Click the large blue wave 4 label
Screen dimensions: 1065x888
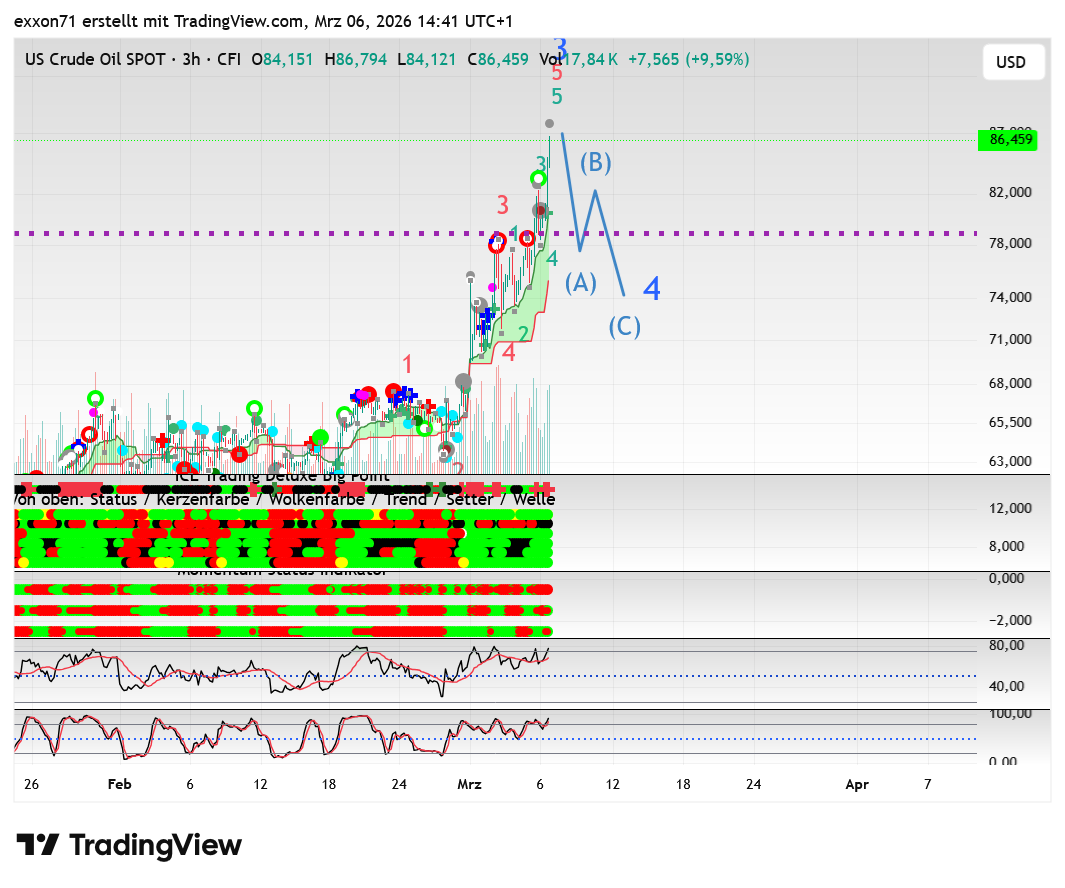[x=652, y=290]
